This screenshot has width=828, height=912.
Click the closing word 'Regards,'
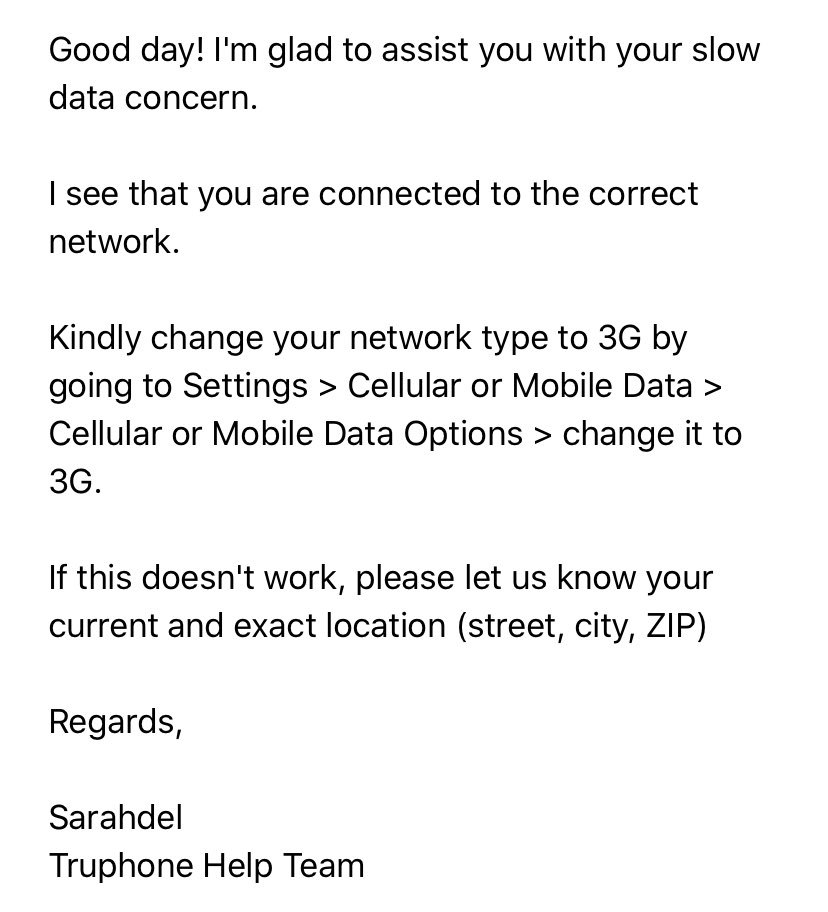[x=115, y=722]
